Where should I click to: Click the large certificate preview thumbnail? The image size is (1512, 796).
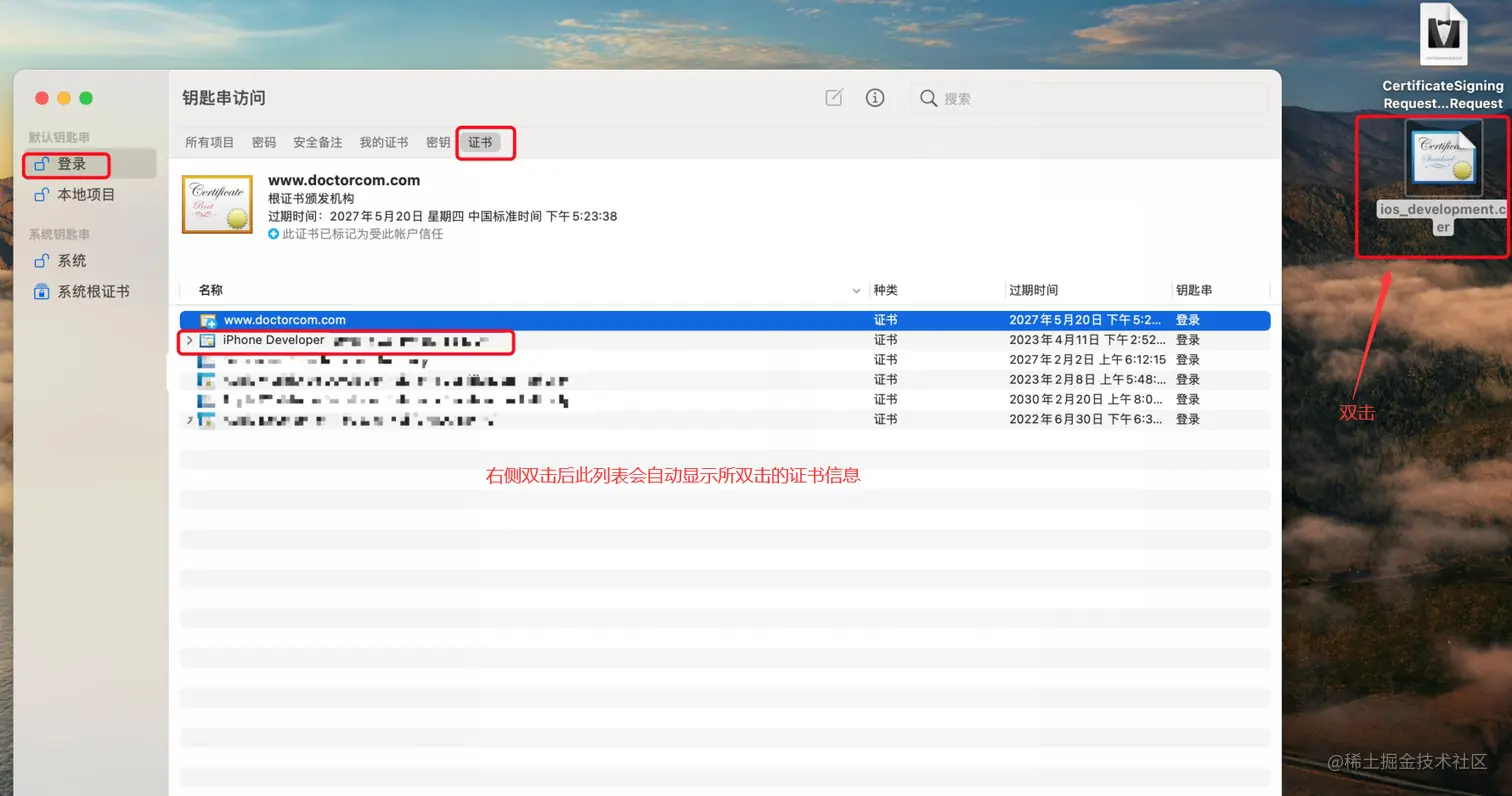[x=217, y=205]
